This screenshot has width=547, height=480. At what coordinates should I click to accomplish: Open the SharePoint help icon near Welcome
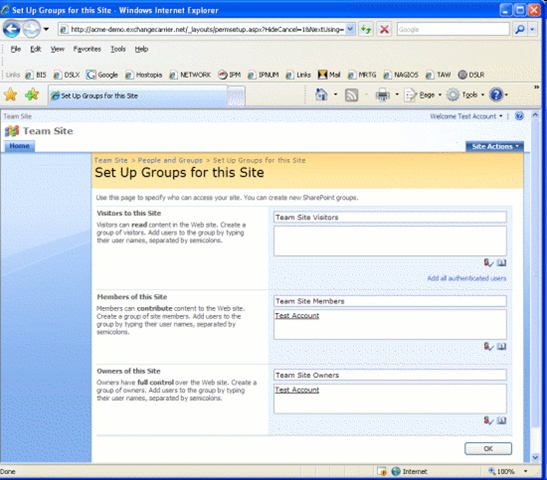click(519, 116)
